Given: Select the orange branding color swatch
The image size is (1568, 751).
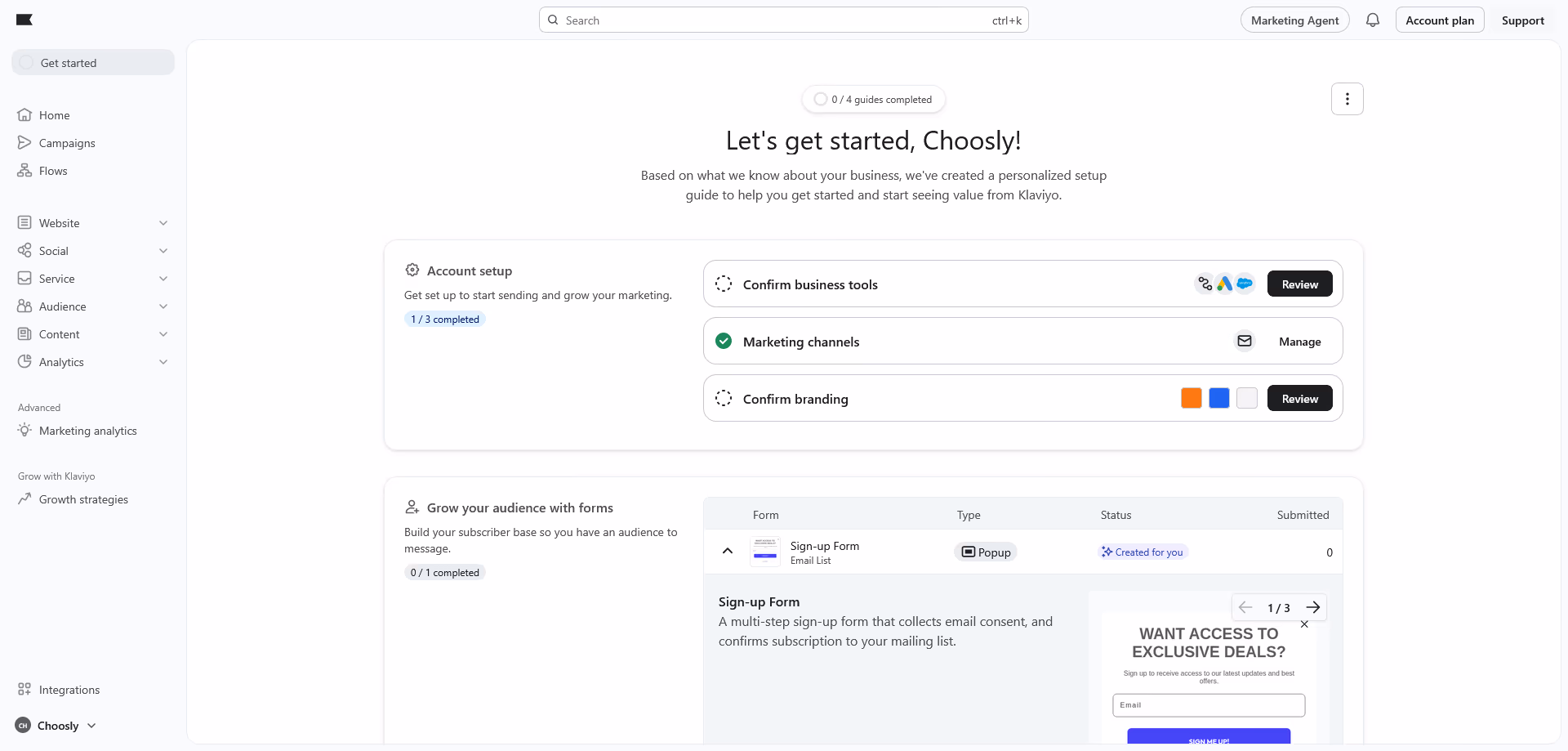Looking at the screenshot, I should coord(1192,398).
